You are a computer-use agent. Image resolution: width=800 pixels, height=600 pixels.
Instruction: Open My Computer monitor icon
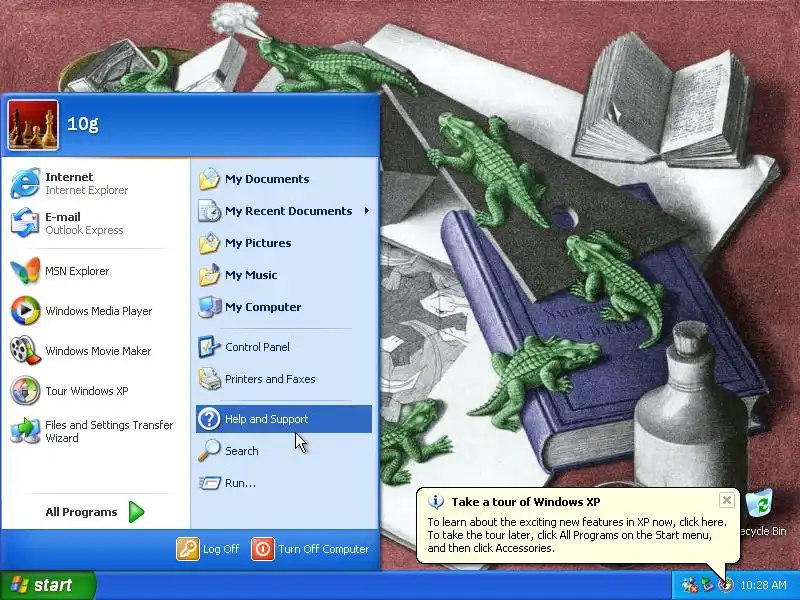click(x=209, y=307)
